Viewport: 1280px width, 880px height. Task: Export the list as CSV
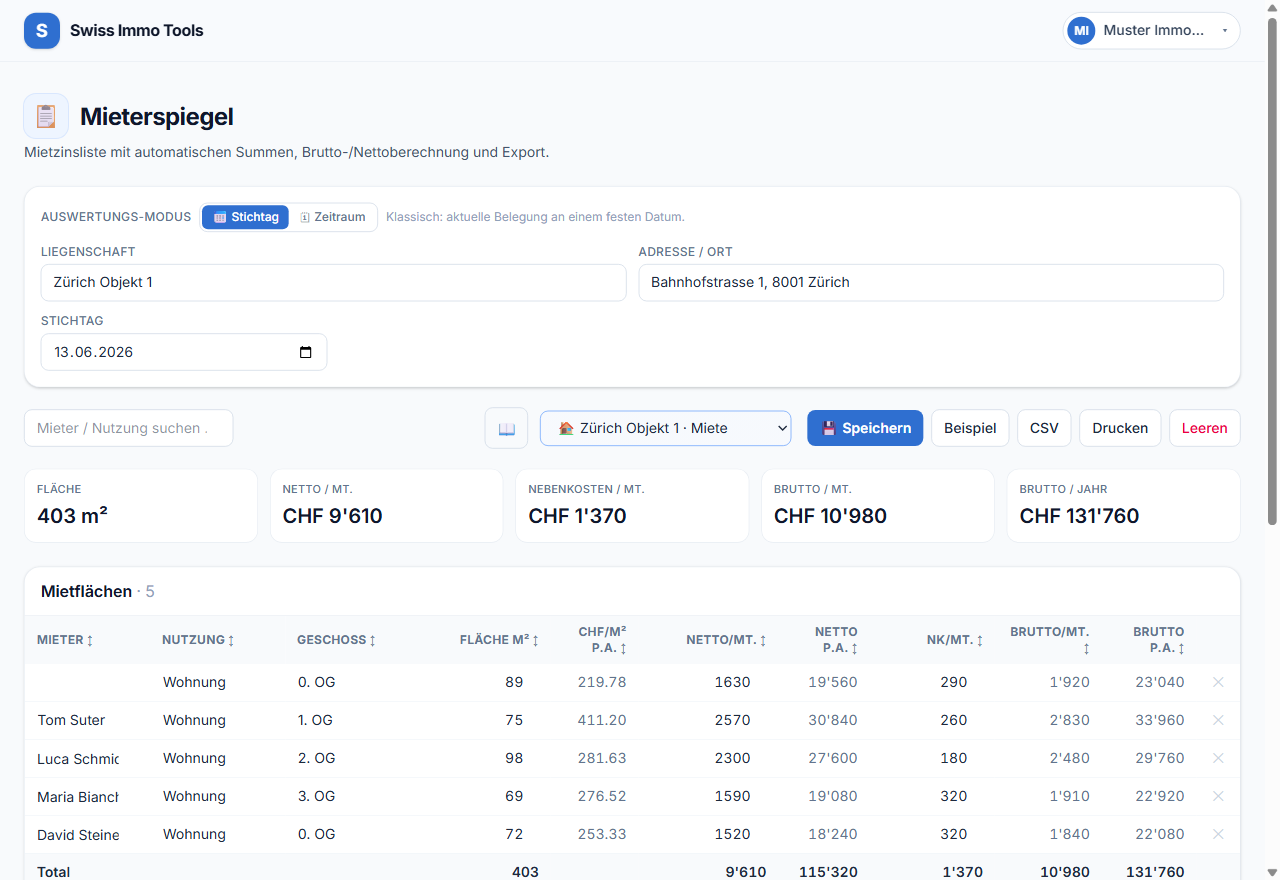1044,428
